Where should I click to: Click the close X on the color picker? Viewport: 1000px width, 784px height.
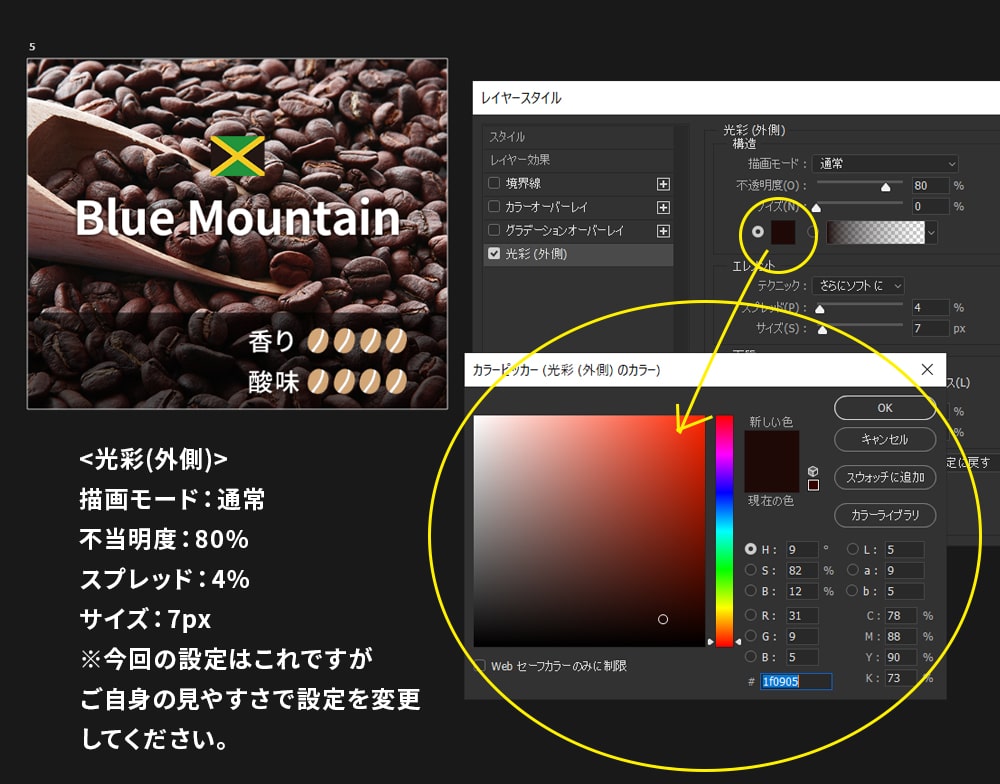(927, 369)
